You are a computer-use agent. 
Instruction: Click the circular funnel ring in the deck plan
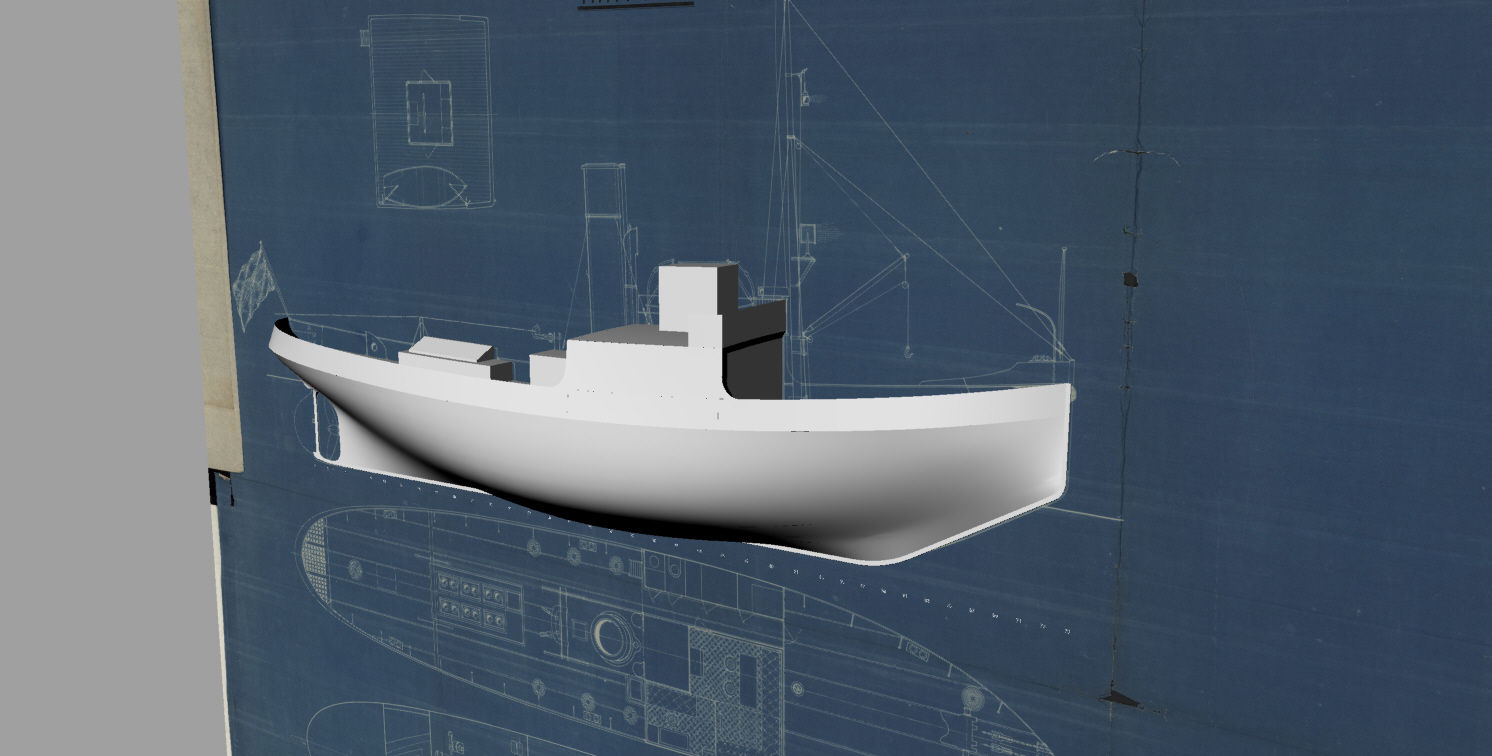tap(610, 635)
